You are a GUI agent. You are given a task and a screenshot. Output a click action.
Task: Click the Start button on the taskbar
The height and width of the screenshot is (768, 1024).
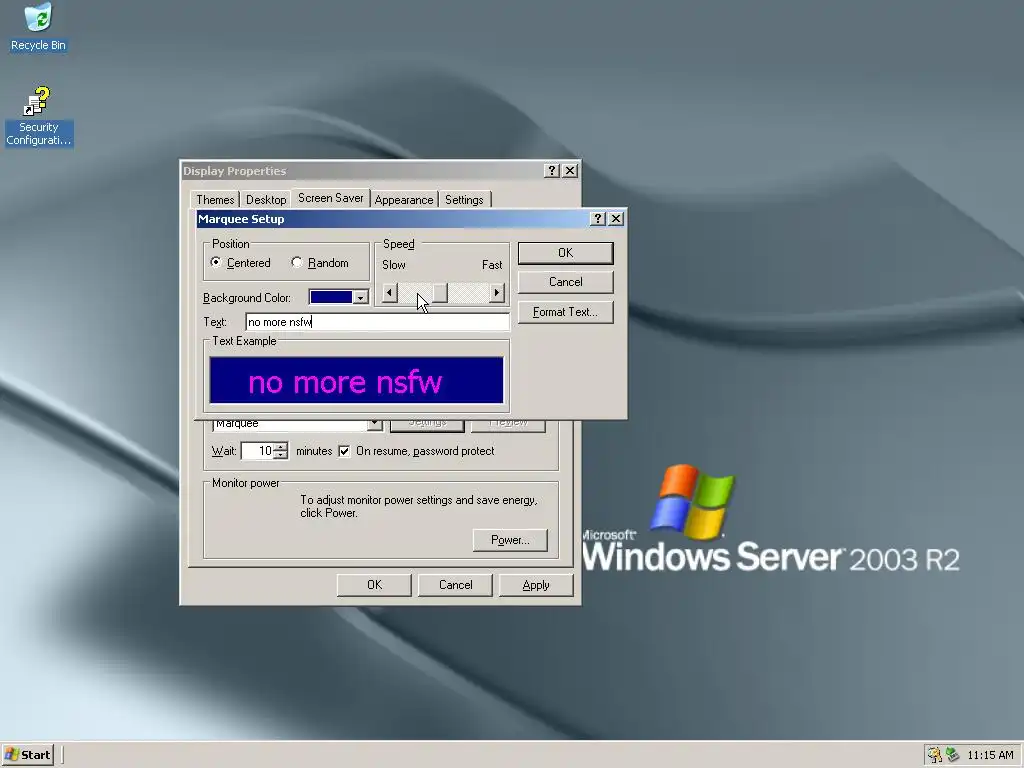click(27, 754)
